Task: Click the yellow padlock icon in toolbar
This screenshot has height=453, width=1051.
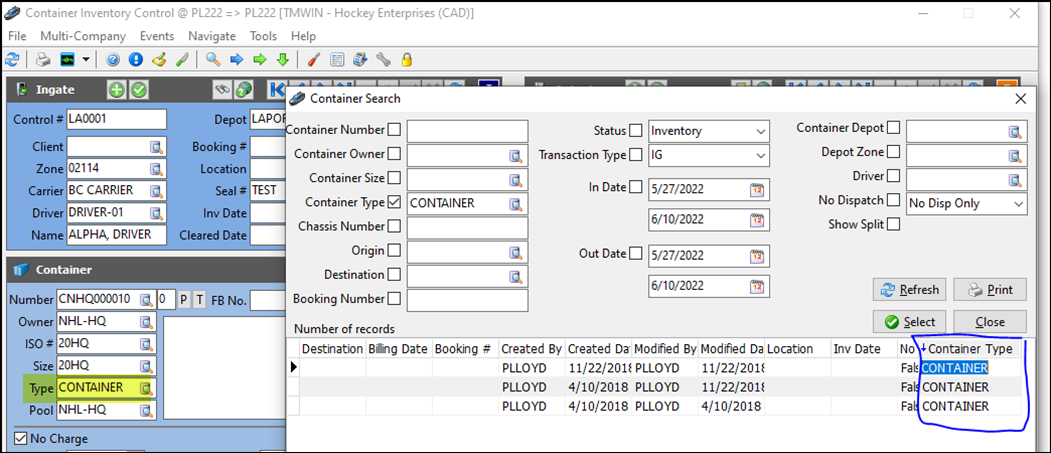Action: click(407, 60)
